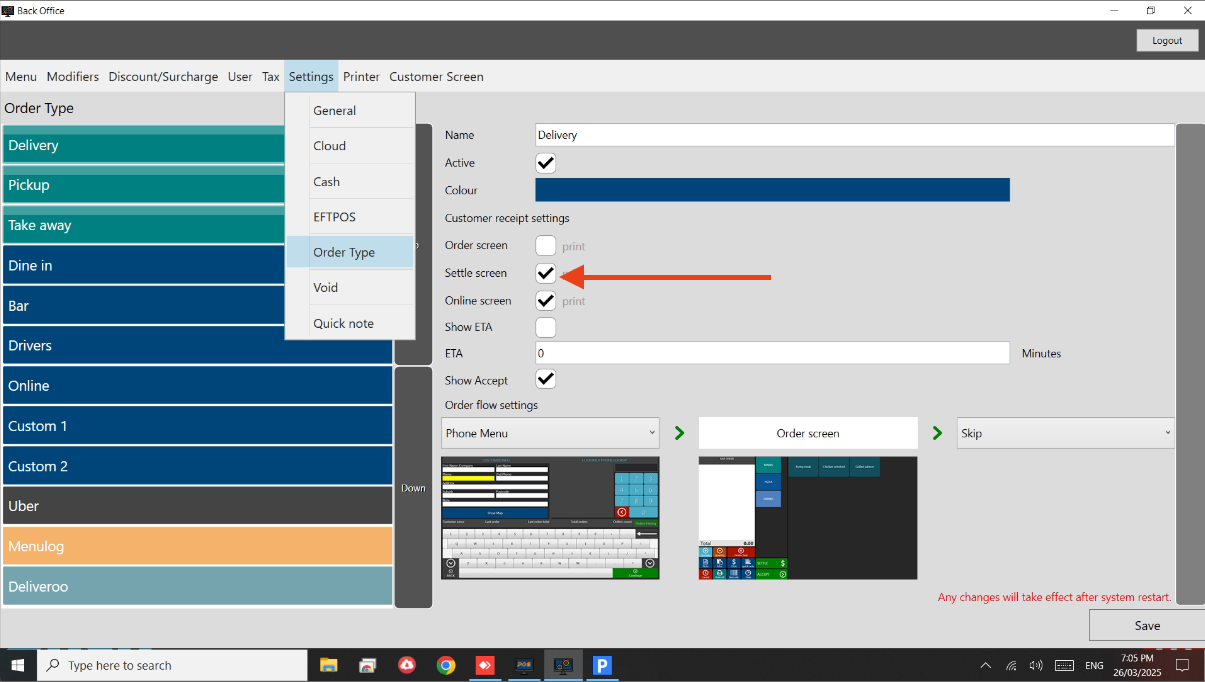Click the network icon in system tray
This screenshot has width=1205, height=682.
coord(1011,665)
